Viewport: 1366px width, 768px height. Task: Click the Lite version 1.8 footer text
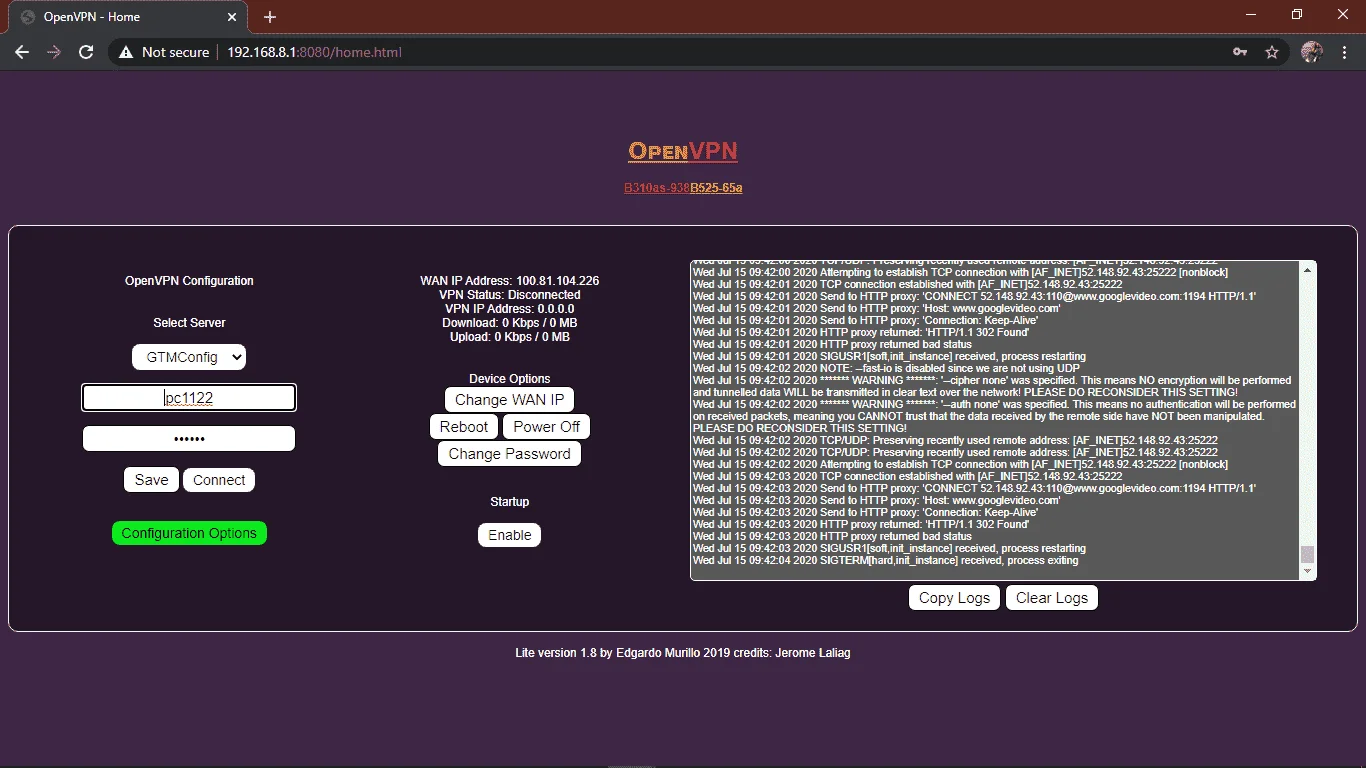pyautogui.click(x=683, y=653)
